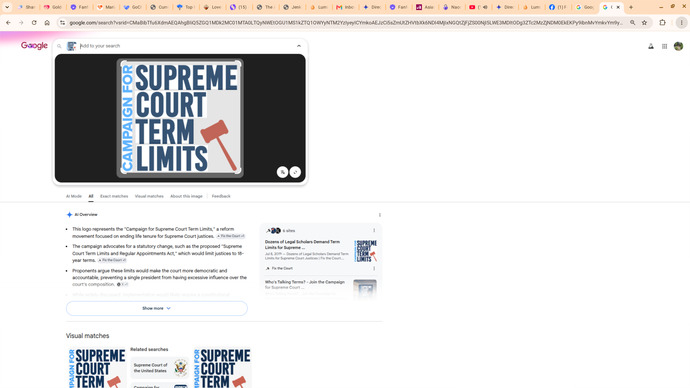The image size is (690, 388).
Task: Expand AI Overview with Show more
Action: (x=157, y=308)
